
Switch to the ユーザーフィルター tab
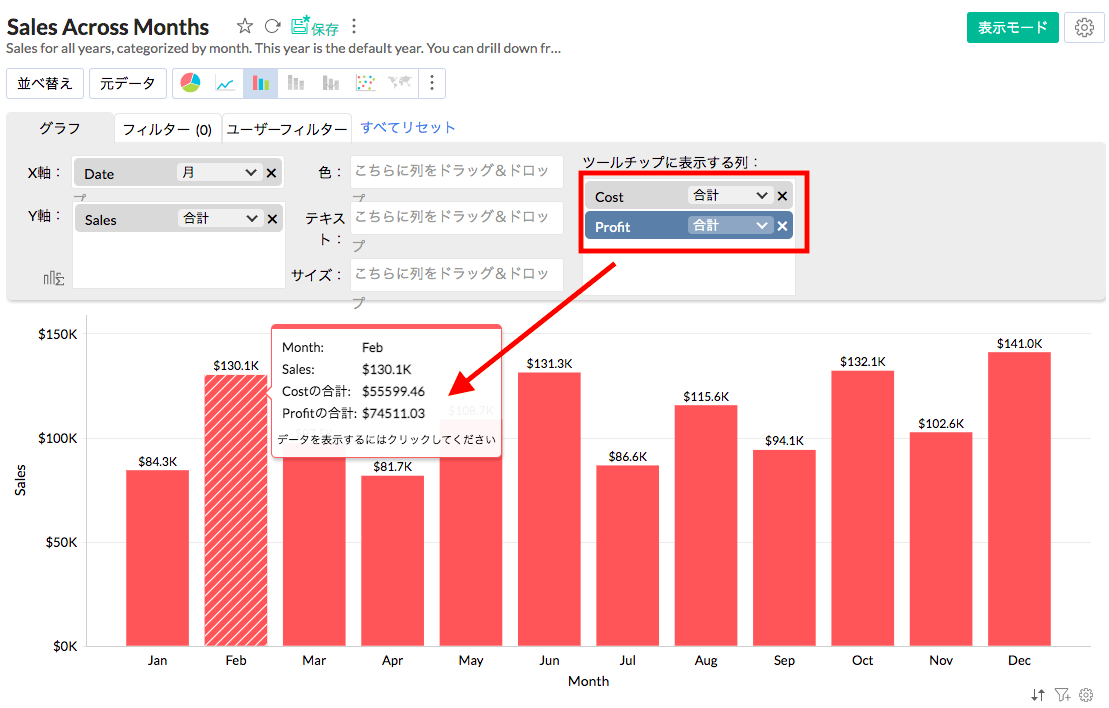(286, 129)
